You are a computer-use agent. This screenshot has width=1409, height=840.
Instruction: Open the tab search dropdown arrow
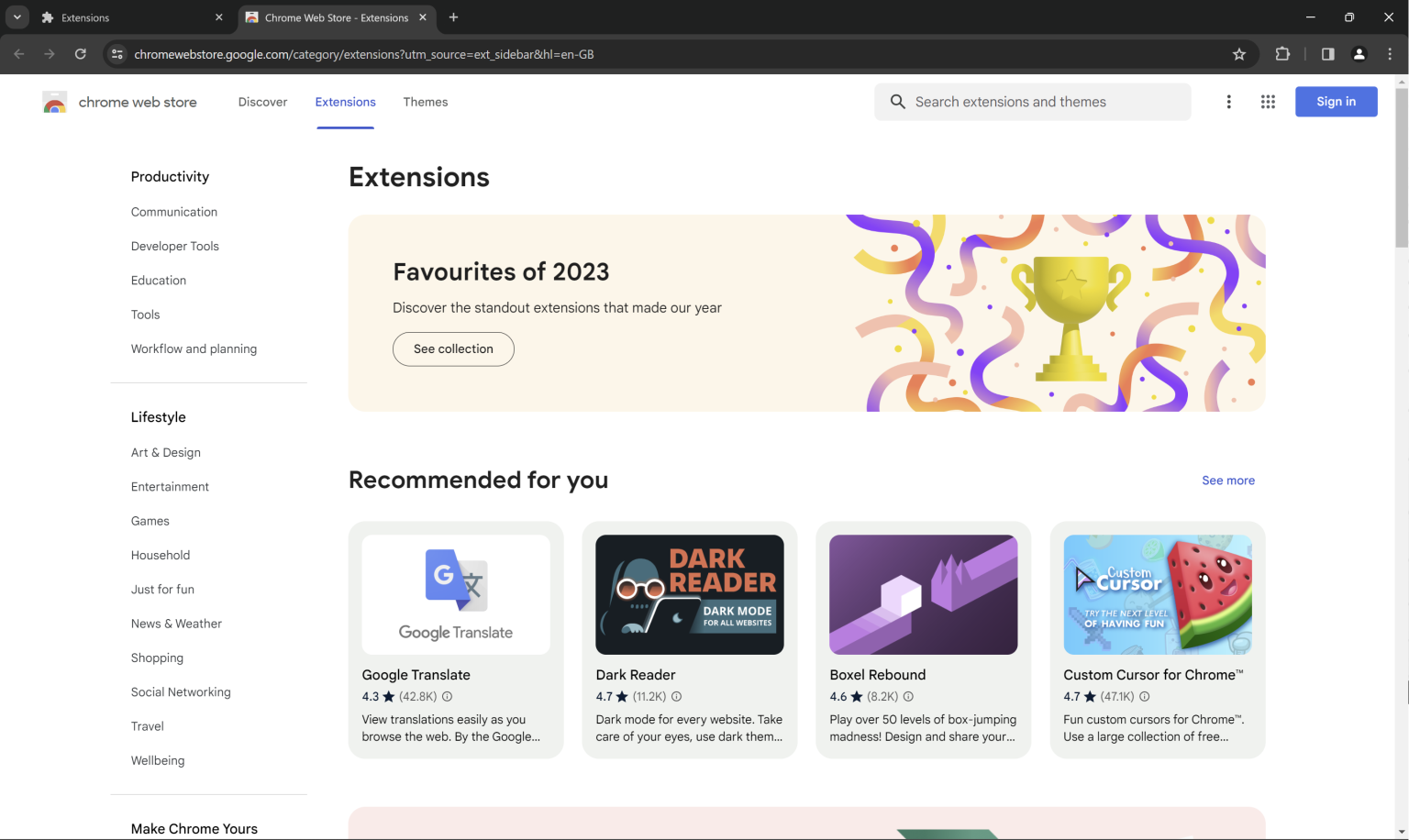(17, 17)
